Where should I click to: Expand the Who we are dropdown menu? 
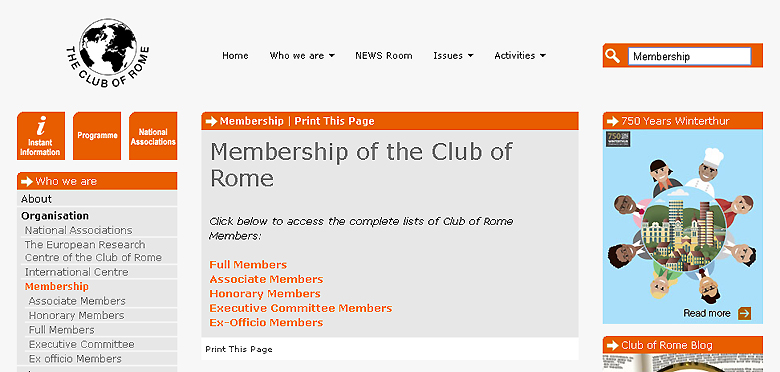click(x=302, y=56)
